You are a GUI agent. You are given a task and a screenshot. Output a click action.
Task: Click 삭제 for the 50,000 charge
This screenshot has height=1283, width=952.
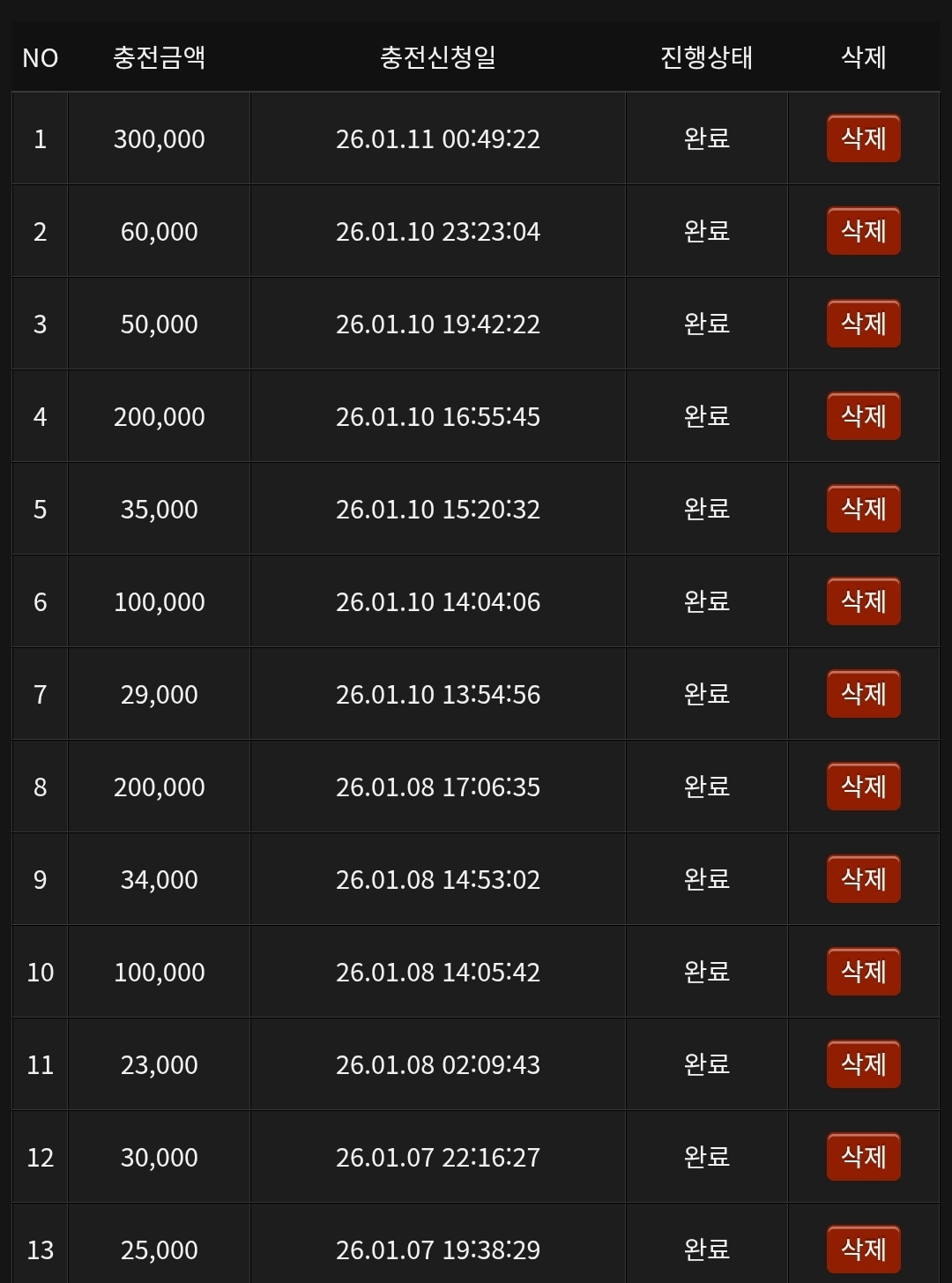pos(863,324)
